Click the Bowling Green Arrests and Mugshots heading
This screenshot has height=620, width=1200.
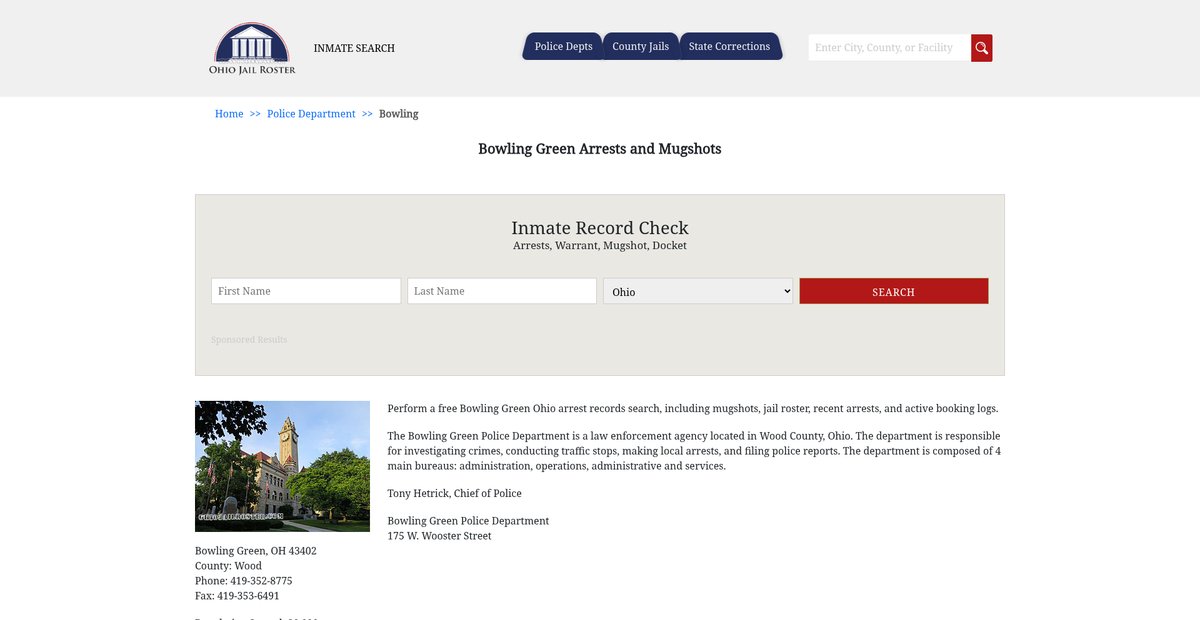pyautogui.click(x=599, y=149)
